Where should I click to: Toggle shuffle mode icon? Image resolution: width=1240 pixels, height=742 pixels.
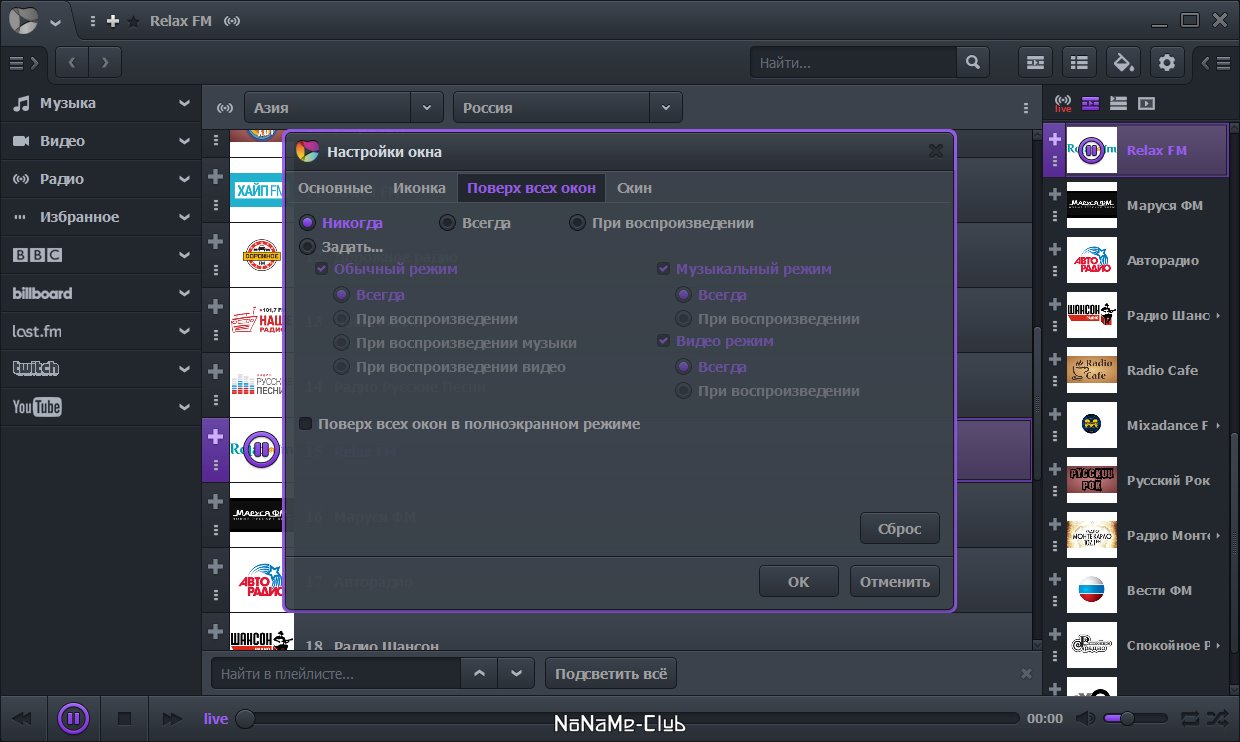1217,718
